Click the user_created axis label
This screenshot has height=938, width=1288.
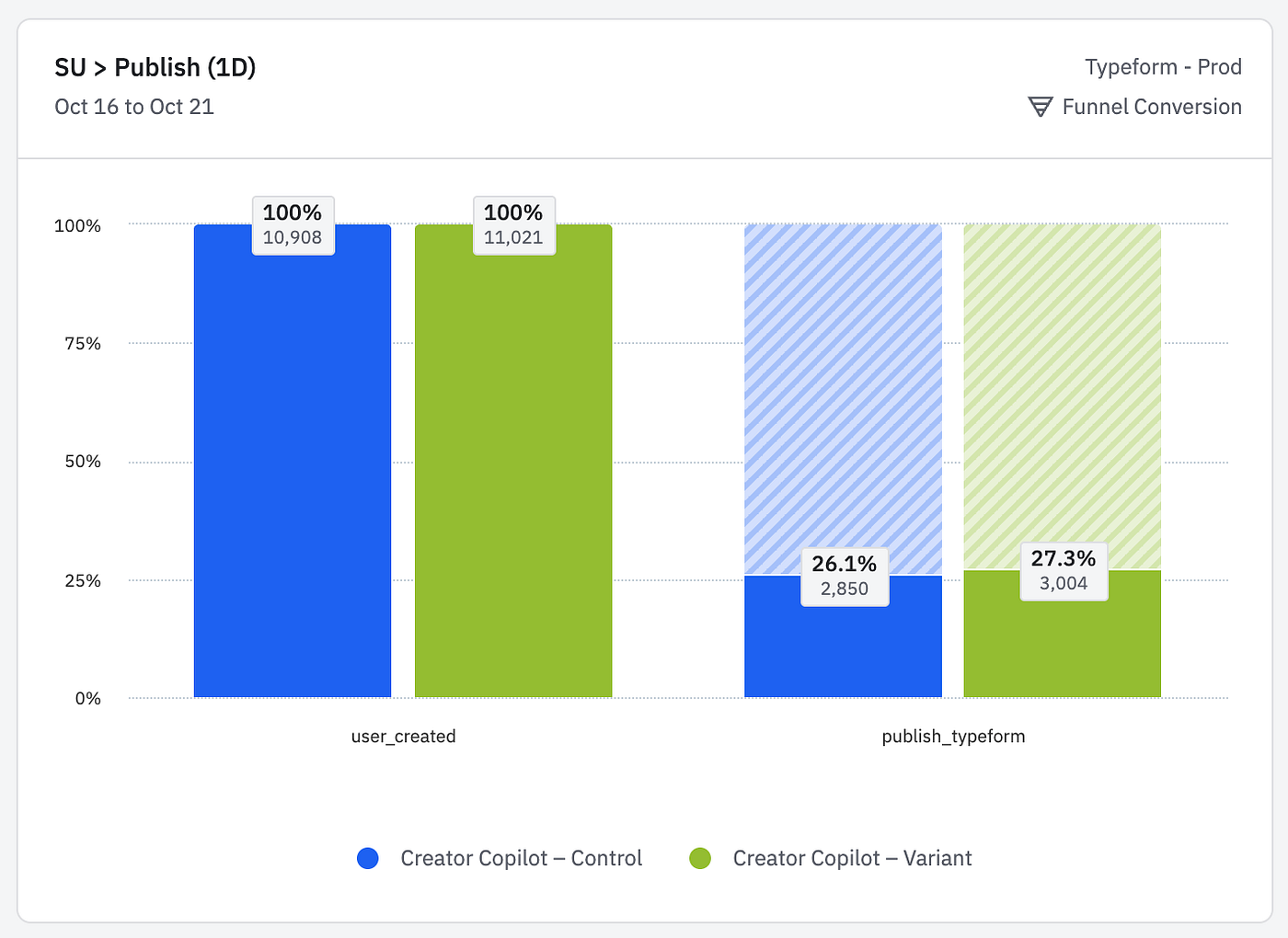tap(404, 737)
